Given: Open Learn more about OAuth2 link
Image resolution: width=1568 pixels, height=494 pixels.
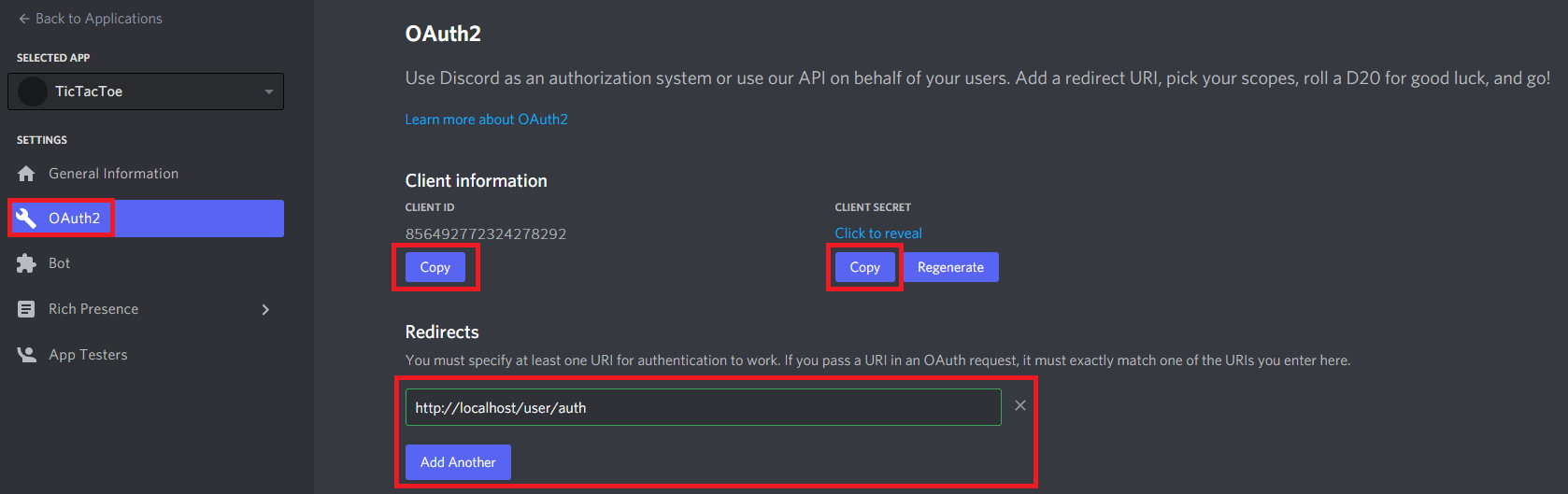Looking at the screenshot, I should click(486, 120).
